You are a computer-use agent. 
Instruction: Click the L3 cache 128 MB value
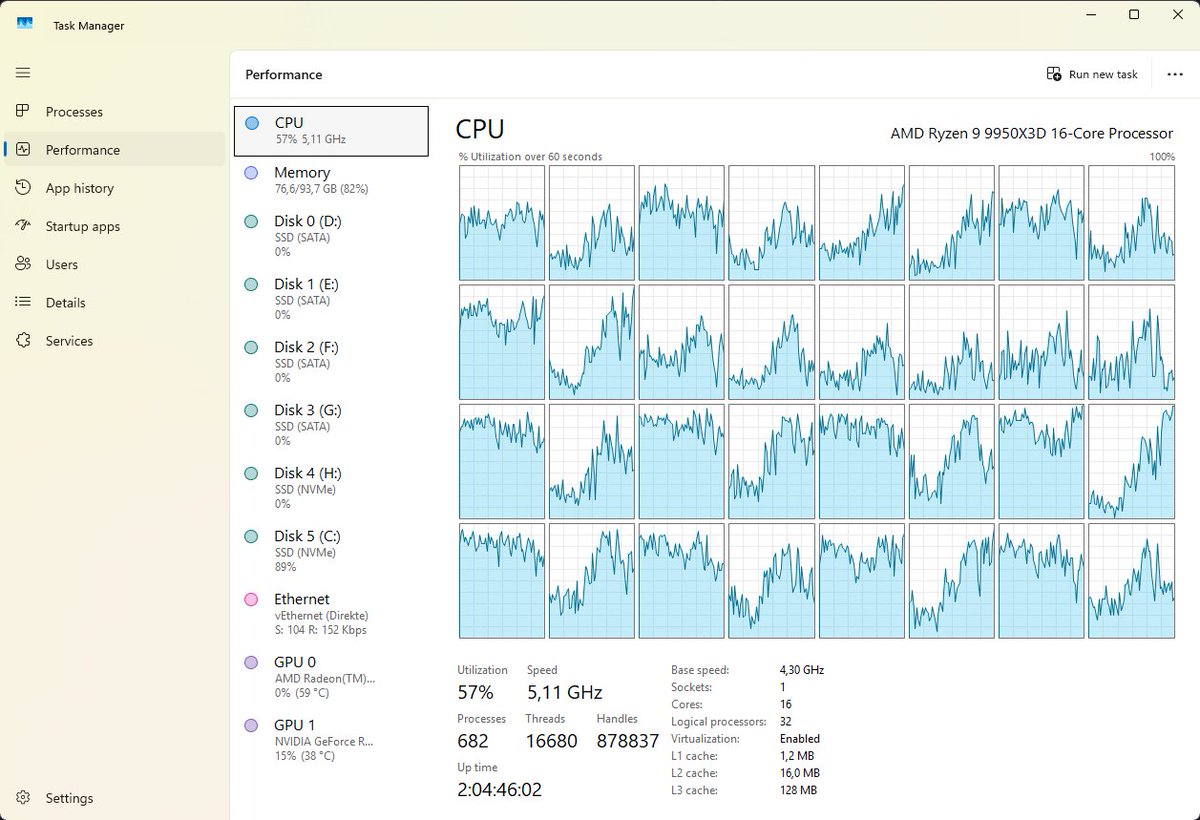coord(798,790)
